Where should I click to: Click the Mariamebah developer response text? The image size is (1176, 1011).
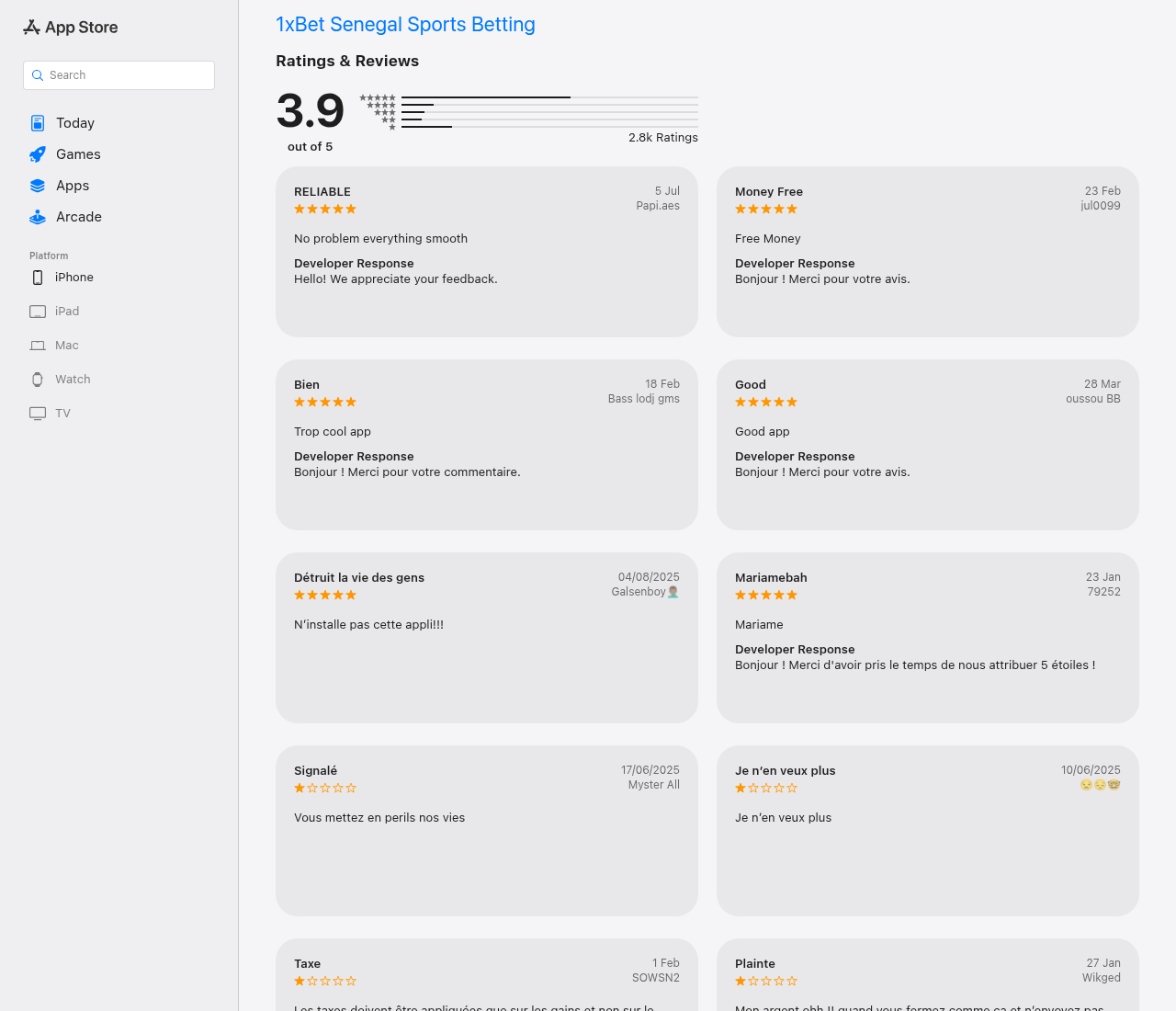pyautogui.click(x=915, y=665)
